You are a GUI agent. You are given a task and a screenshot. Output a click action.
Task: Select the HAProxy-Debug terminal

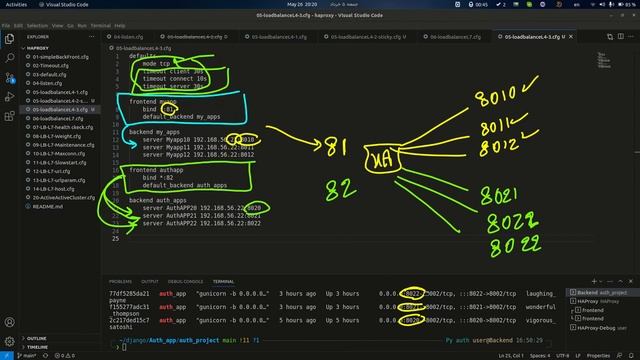click(598, 328)
